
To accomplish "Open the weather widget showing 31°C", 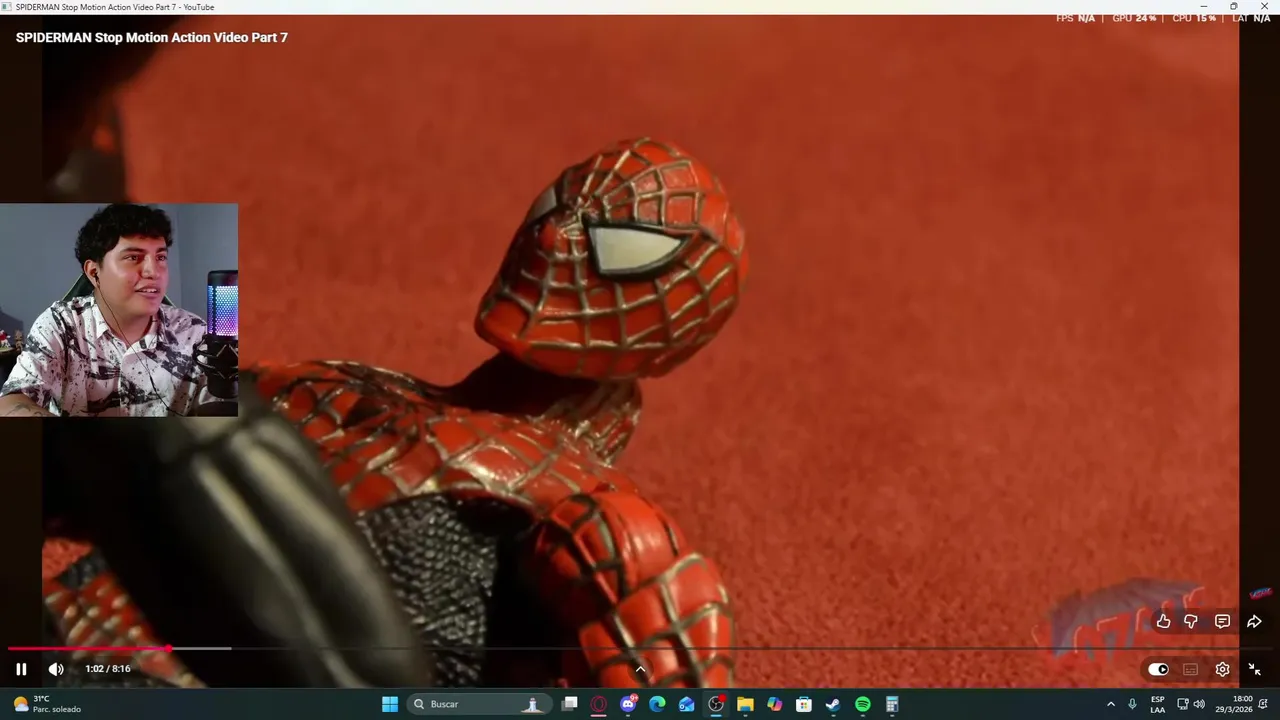I will pyautogui.click(x=46, y=704).
